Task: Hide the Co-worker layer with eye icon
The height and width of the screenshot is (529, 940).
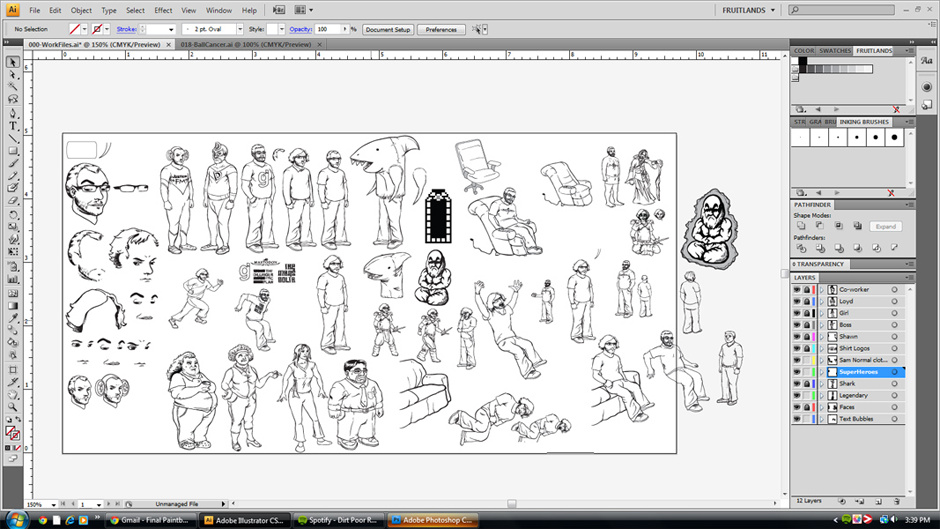Action: pos(797,289)
